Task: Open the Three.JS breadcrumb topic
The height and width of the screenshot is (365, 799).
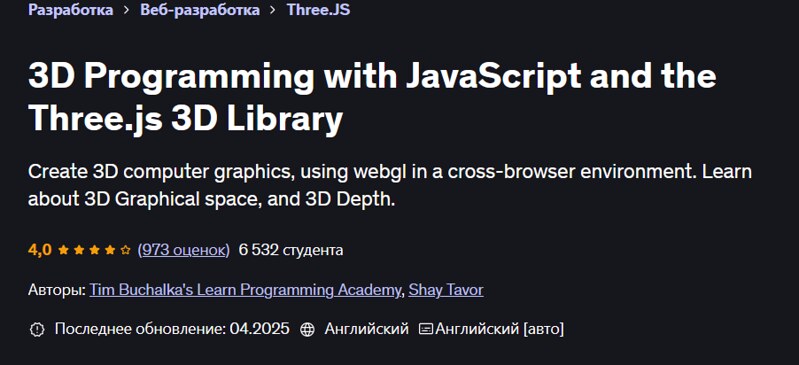Action: [318, 10]
